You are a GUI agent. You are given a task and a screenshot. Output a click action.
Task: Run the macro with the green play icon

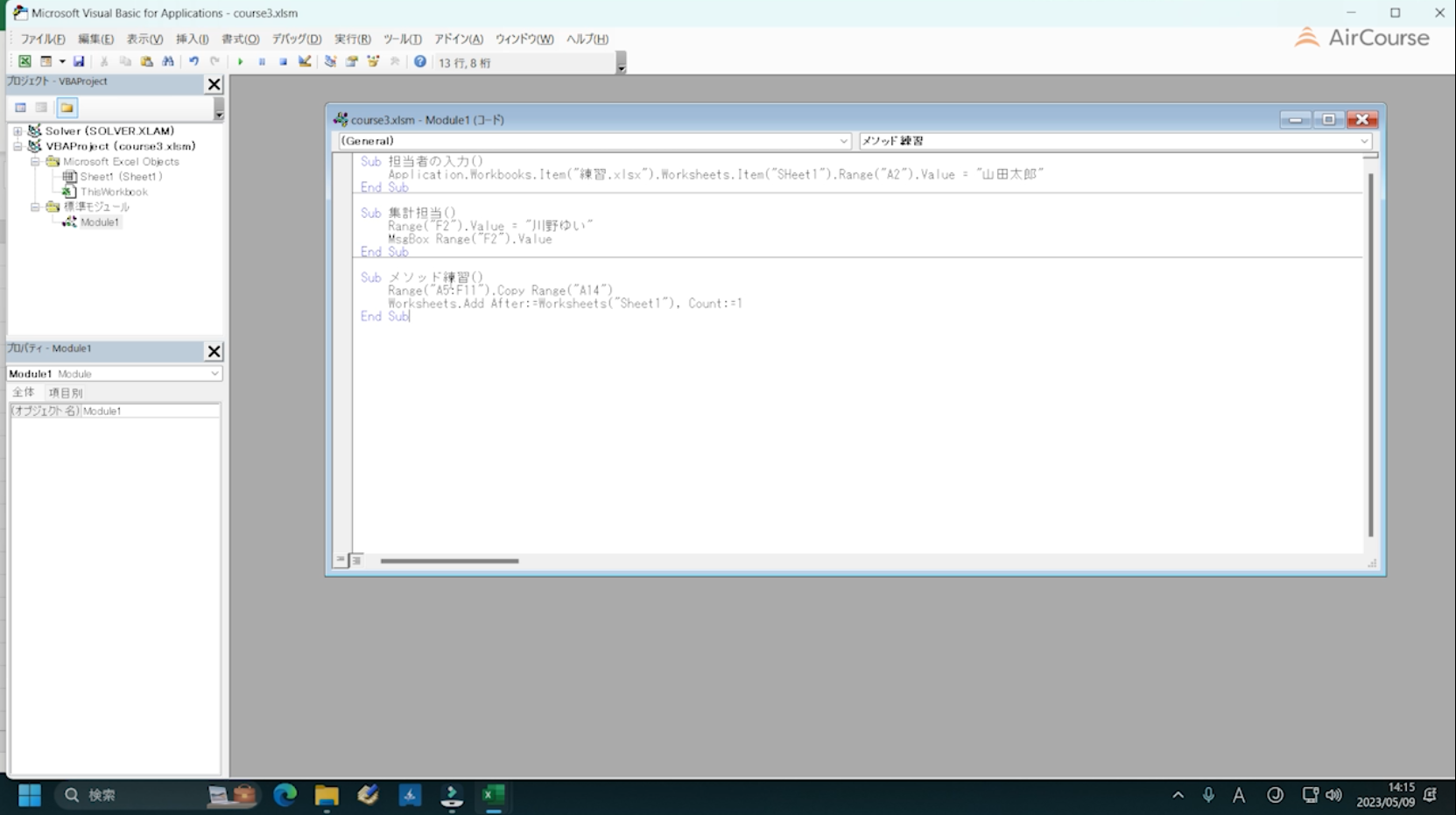click(240, 62)
